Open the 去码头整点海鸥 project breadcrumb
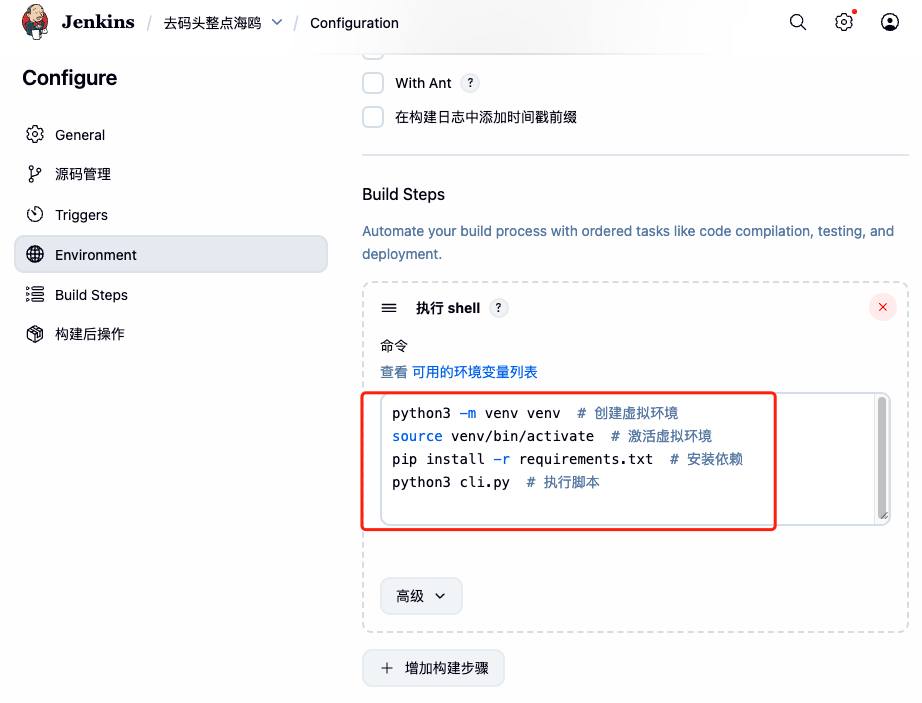The image size is (922, 703). pyautogui.click(x=212, y=23)
